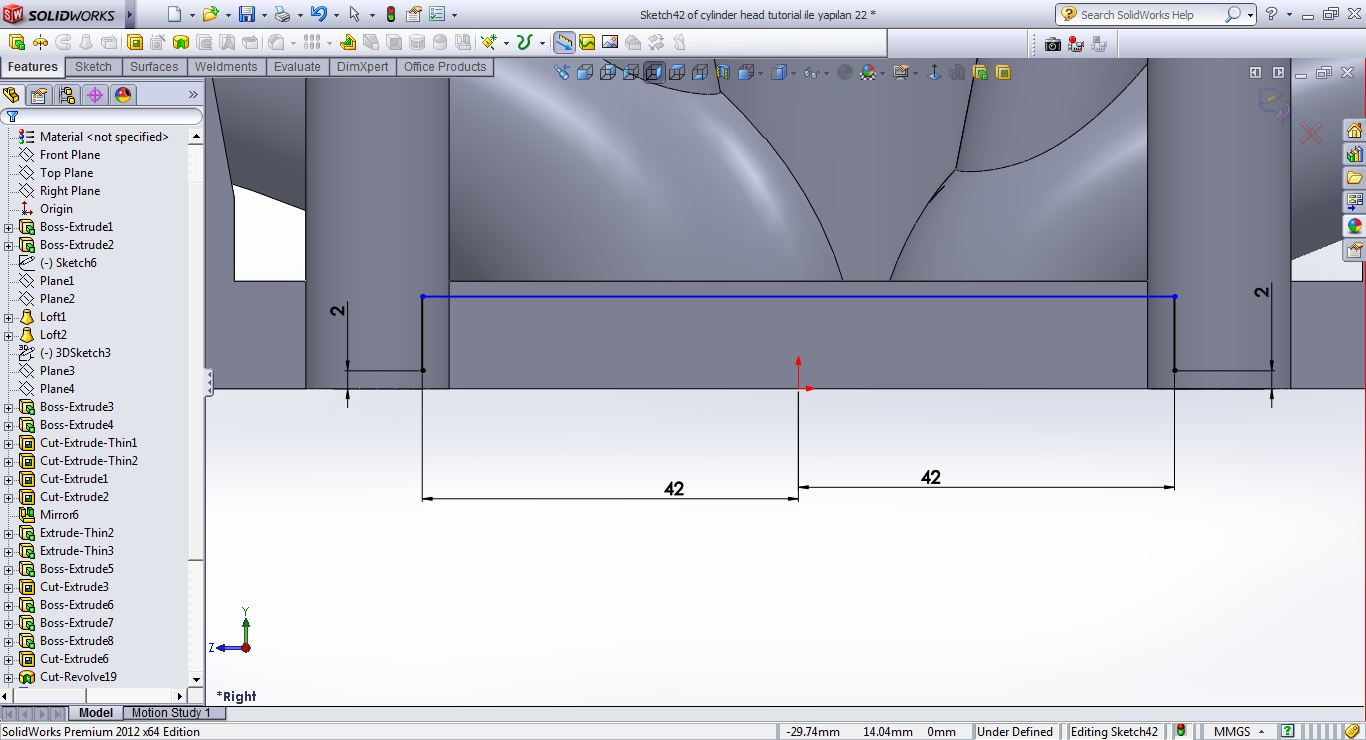The width and height of the screenshot is (1366, 740).
Task: Exit the sketch using the confirmation corner icon
Action: pos(1272,104)
